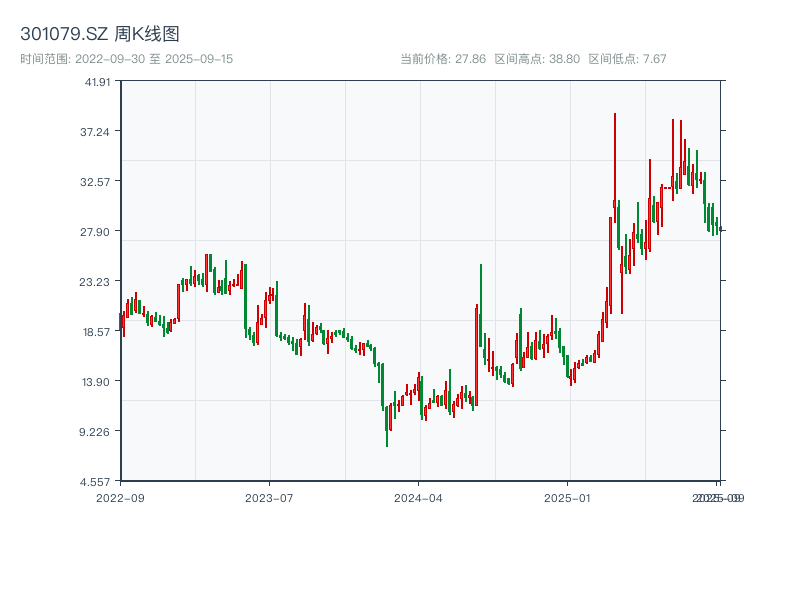Click the chart title 301079.SZ 周K线图
This screenshot has height=600, width=800.
tap(100, 34)
